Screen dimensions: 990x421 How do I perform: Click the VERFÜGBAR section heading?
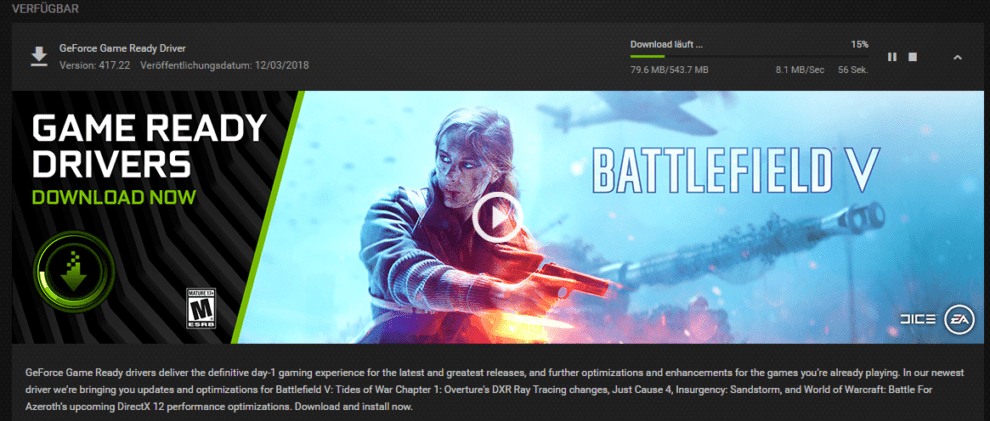(x=44, y=9)
